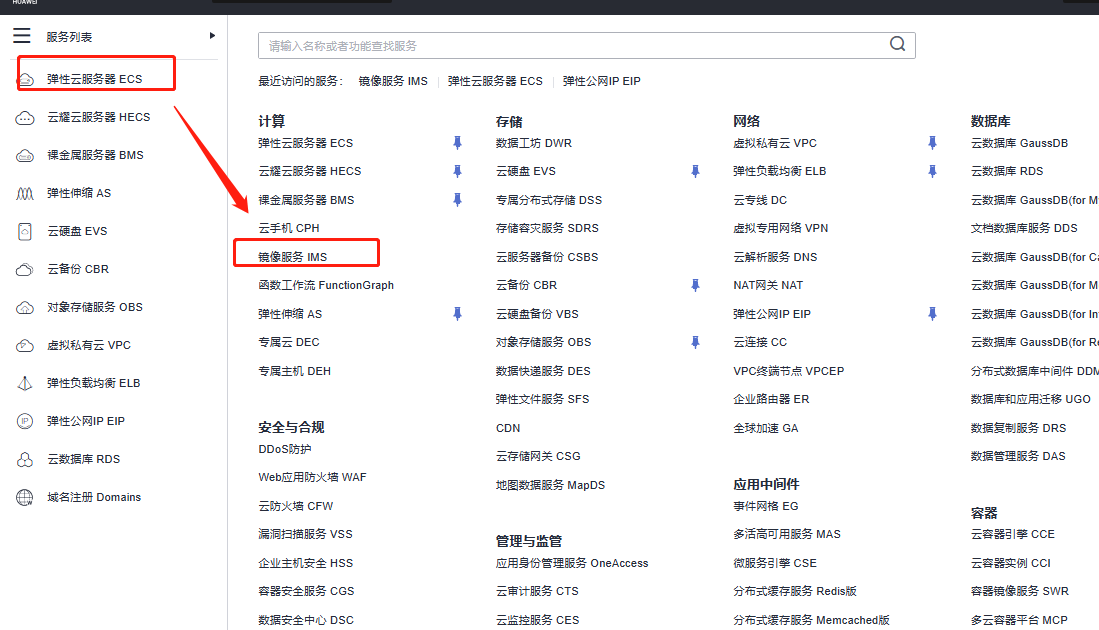The image size is (1099, 630).
Task: Expand the 服务列表 arrow
Action: (212, 36)
